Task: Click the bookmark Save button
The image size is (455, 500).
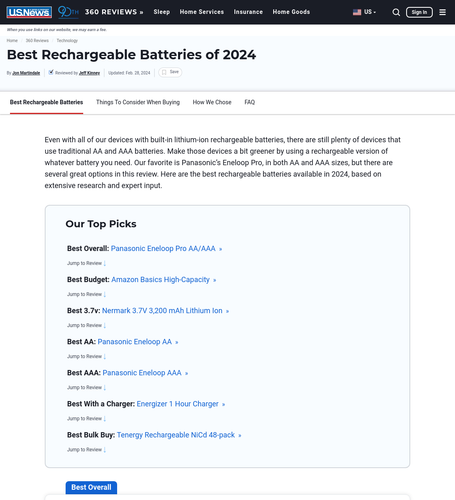Action: (x=170, y=72)
